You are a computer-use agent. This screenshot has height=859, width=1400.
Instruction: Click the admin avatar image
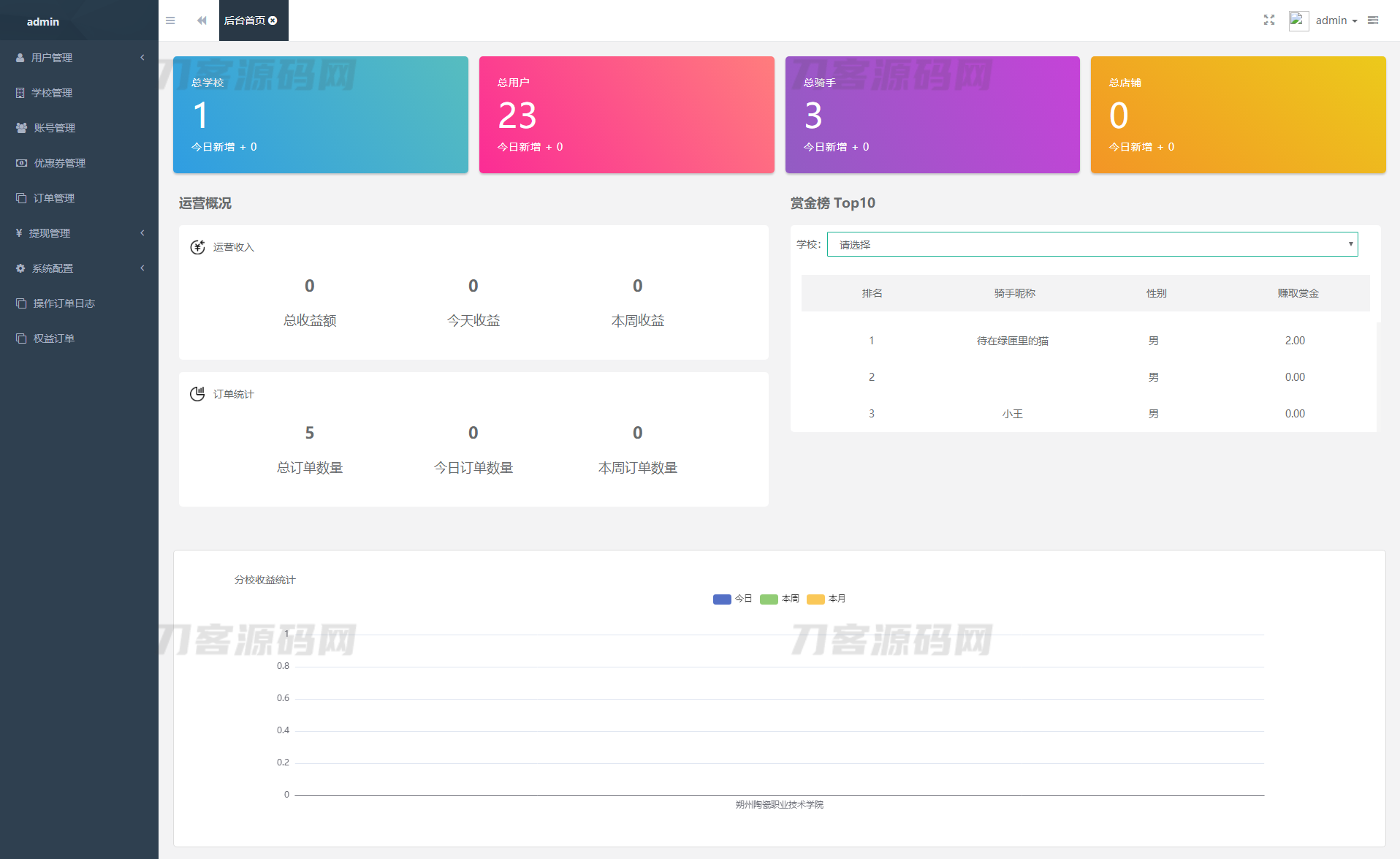pos(1298,20)
